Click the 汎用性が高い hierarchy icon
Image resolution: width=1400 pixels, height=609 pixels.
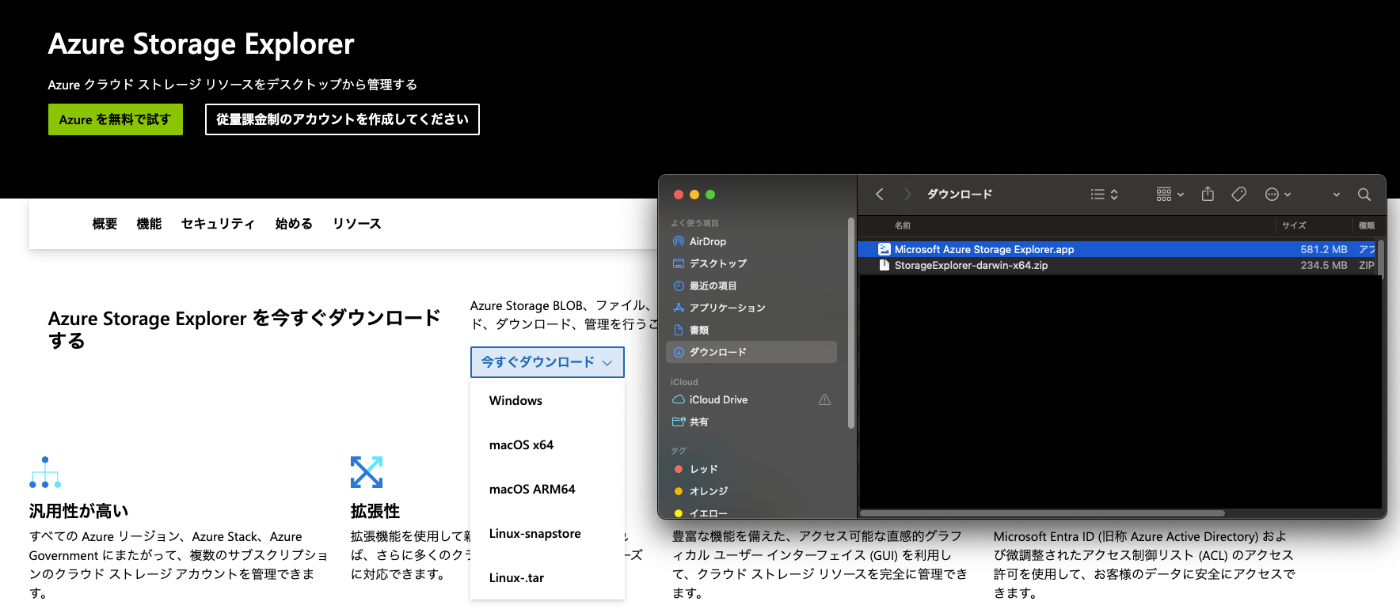(46, 472)
